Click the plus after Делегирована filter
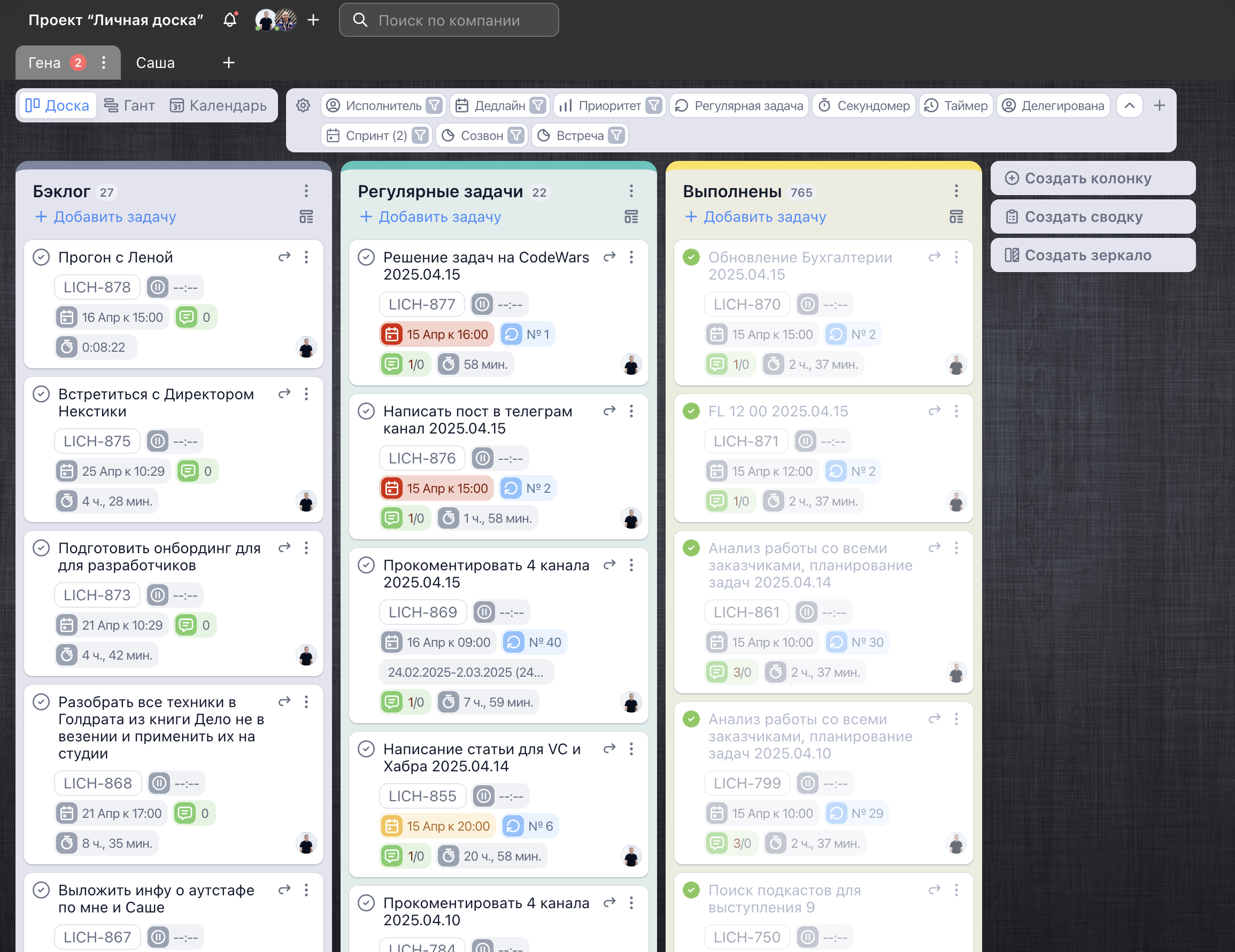The image size is (1235, 952). (x=1159, y=106)
